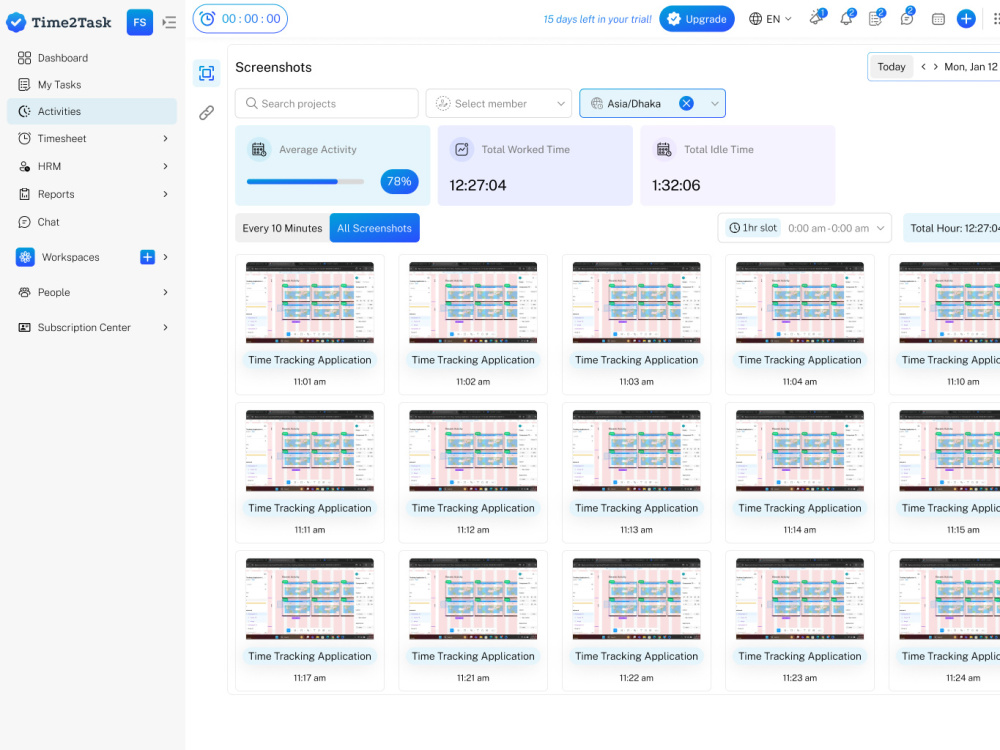Click the Screenshots page heading
1000x750 pixels.
click(274, 68)
